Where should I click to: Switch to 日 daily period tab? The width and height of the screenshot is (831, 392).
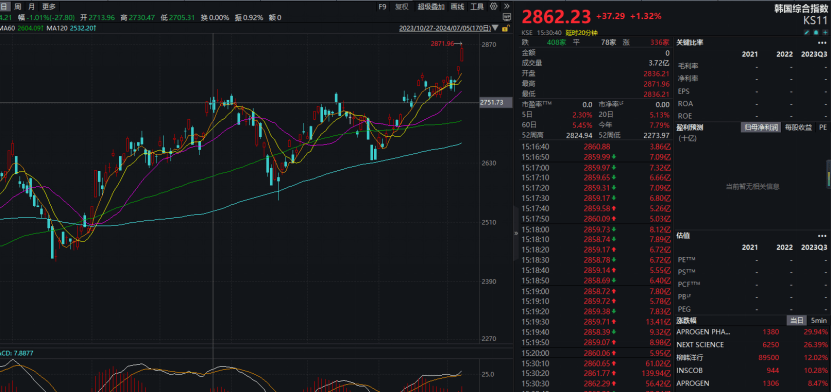point(4,6)
